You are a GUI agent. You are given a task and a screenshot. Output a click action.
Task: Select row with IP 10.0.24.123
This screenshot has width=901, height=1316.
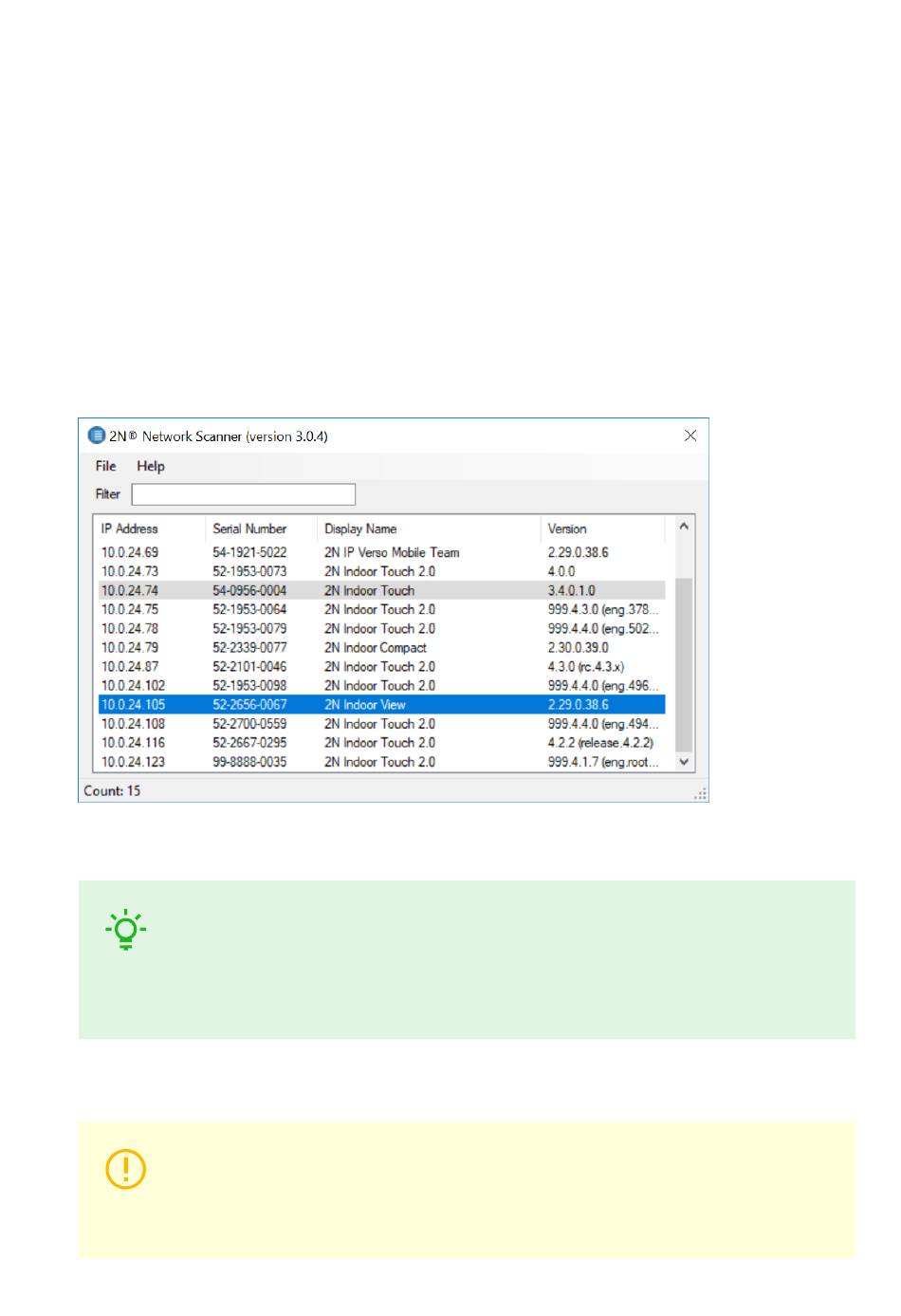381,762
